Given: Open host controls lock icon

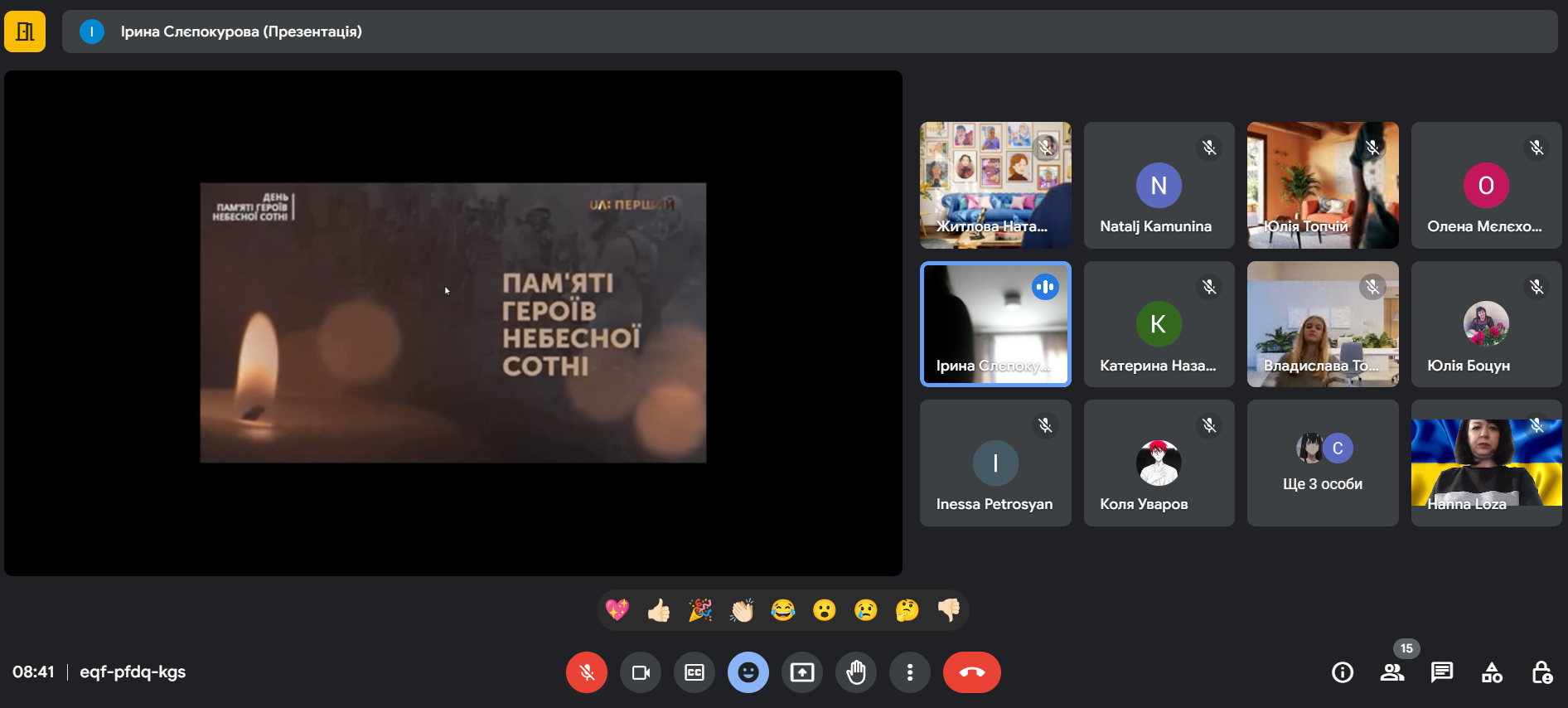Looking at the screenshot, I should coord(1541,672).
